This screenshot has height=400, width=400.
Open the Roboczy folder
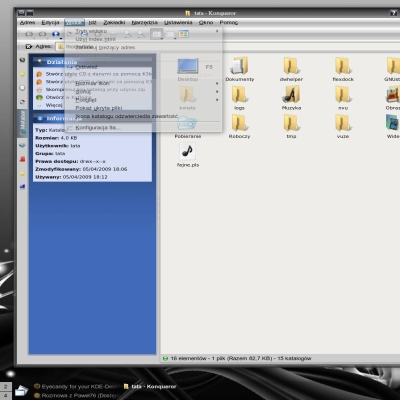(x=239, y=126)
